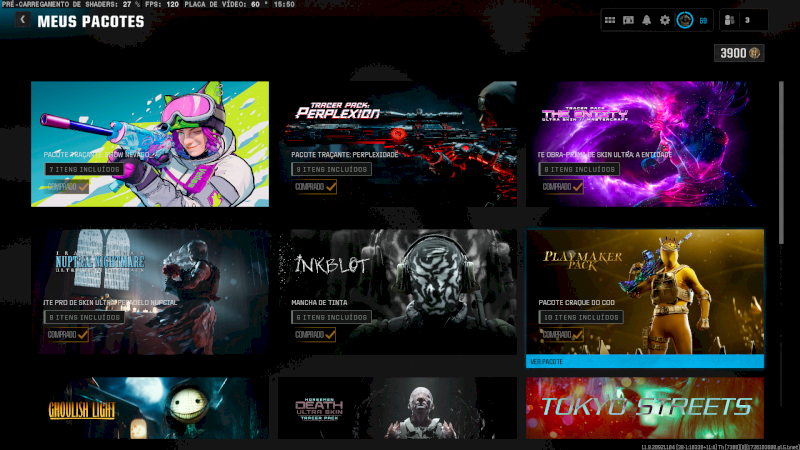This screenshot has height=450, width=800.
Task: Click Comprado badge on The Entity pack
Action: pos(562,187)
